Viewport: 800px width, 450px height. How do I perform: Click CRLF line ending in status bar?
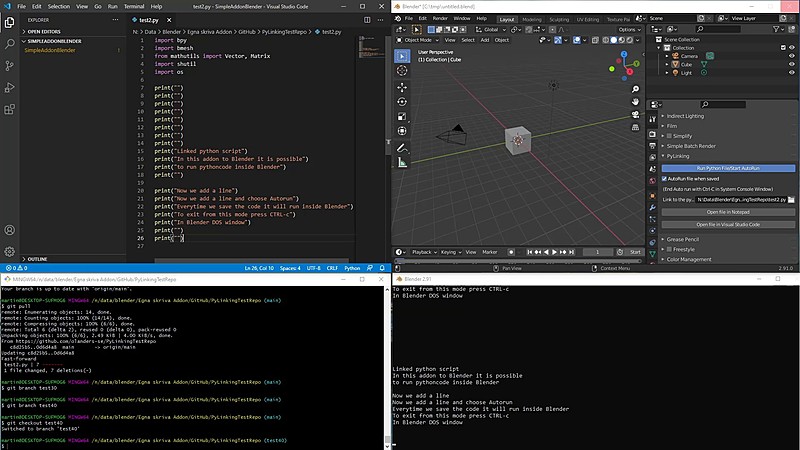point(332,268)
